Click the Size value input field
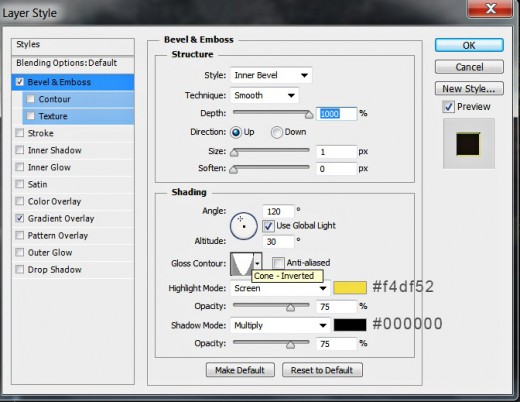The width and height of the screenshot is (520, 402). click(x=336, y=152)
